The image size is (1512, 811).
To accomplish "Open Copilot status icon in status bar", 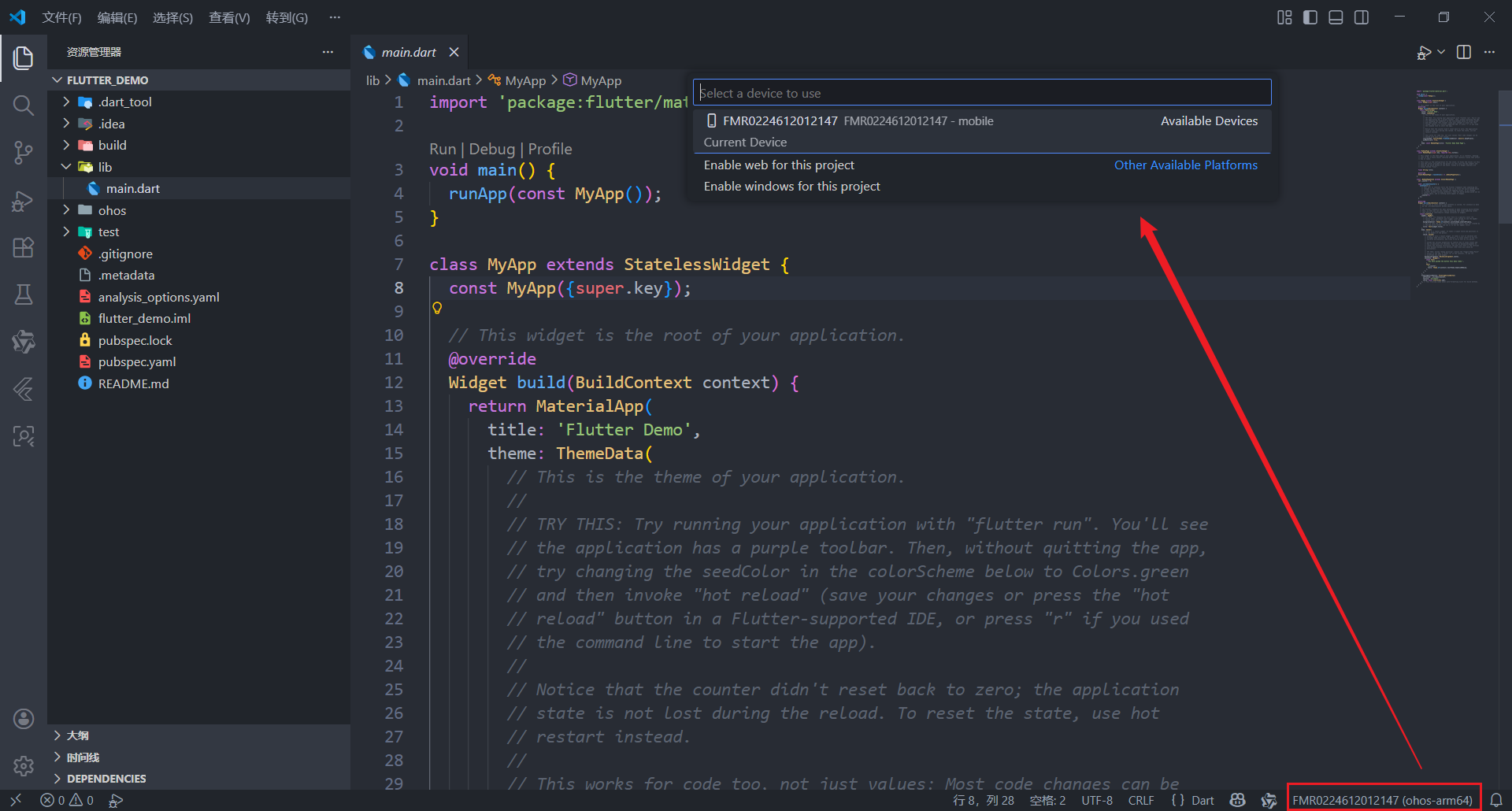I will [x=1238, y=800].
